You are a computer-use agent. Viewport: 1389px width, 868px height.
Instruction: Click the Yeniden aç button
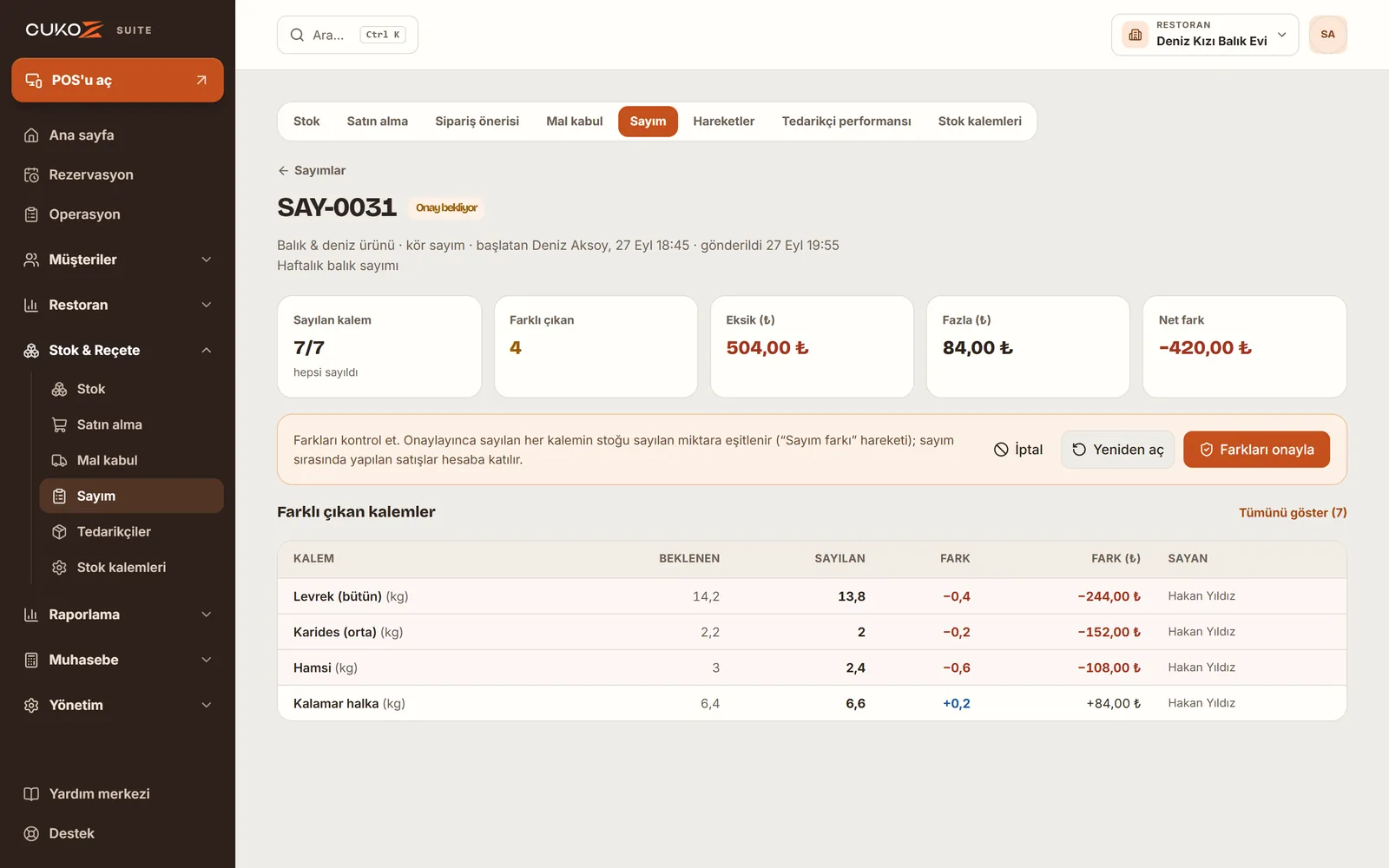[x=1117, y=450]
